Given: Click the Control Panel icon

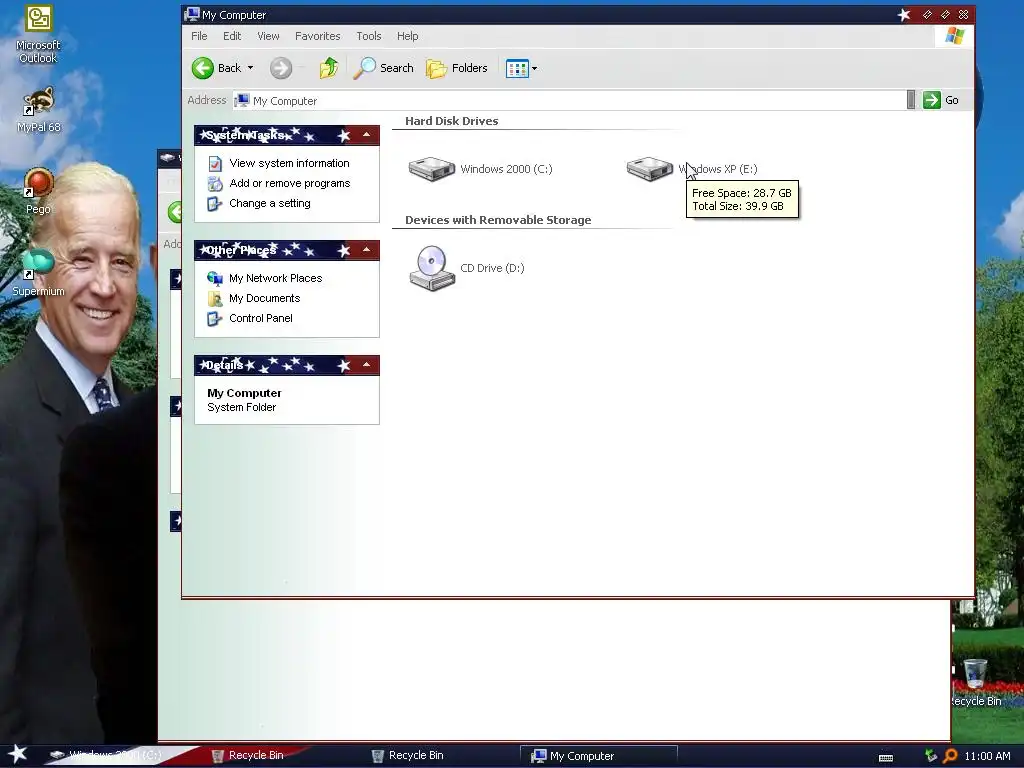Looking at the screenshot, I should click(x=215, y=319).
